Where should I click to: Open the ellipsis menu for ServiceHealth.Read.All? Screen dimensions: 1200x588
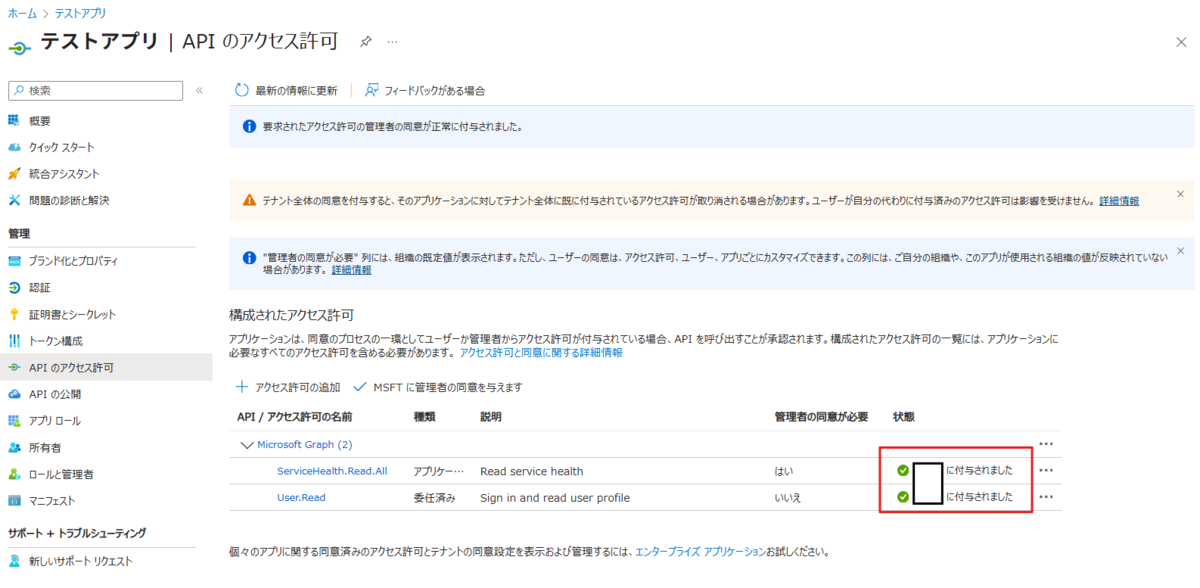1047,469
